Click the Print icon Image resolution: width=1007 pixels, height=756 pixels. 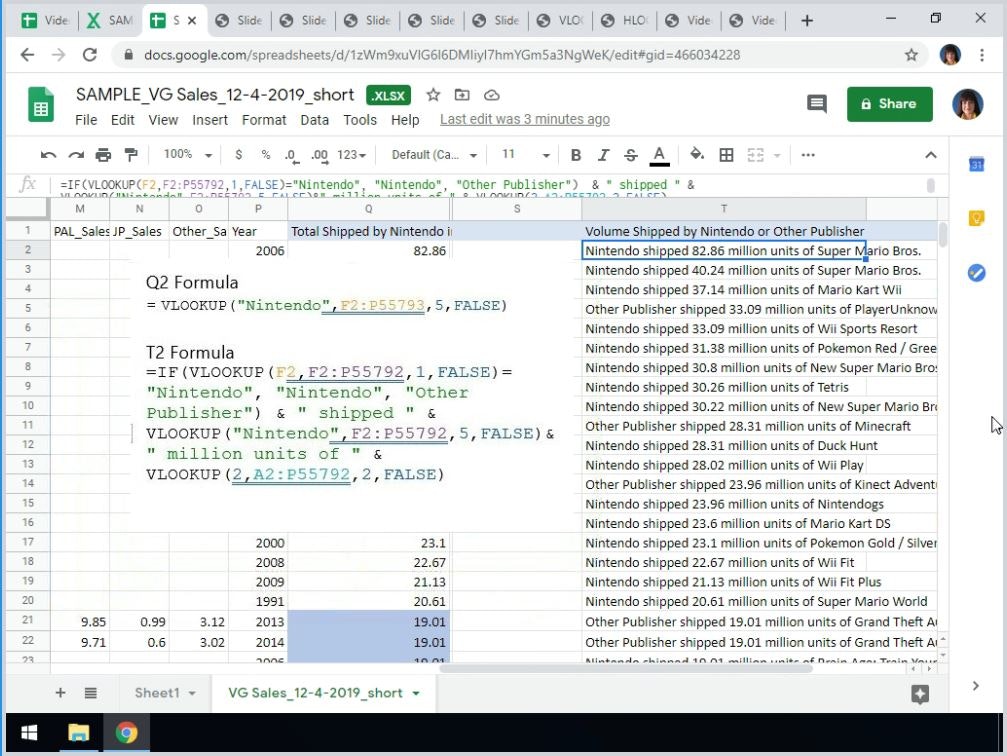tap(103, 155)
